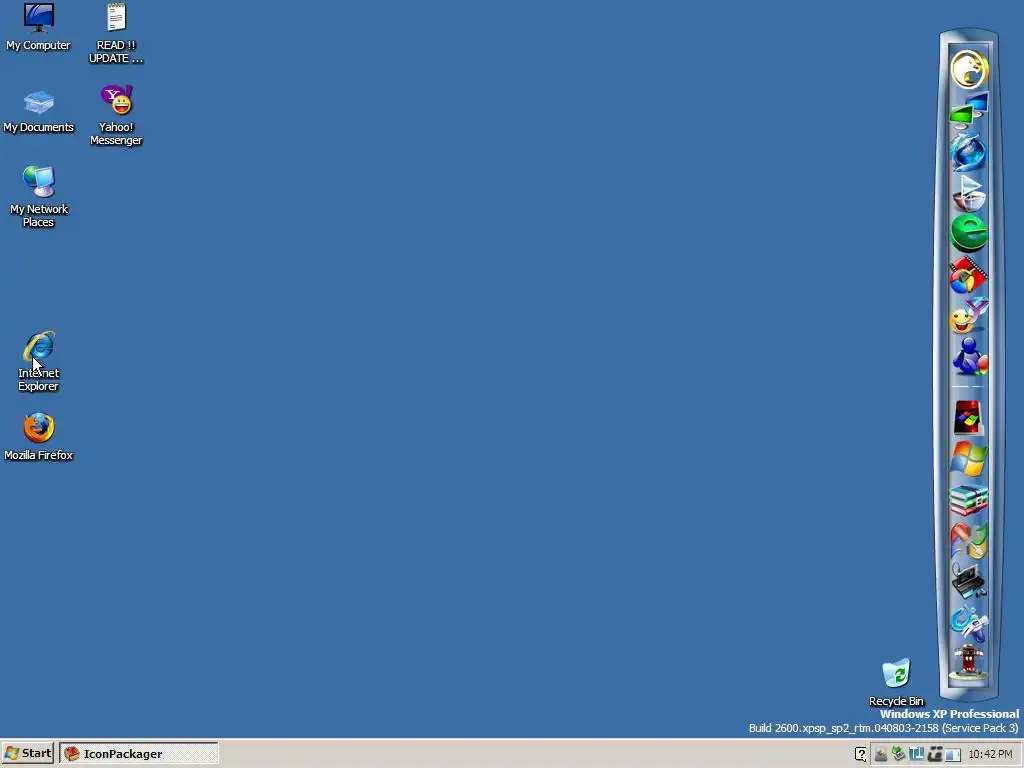Click the blue messenger buddy dock icon
The height and width of the screenshot is (768, 1024).
pyautogui.click(x=969, y=357)
